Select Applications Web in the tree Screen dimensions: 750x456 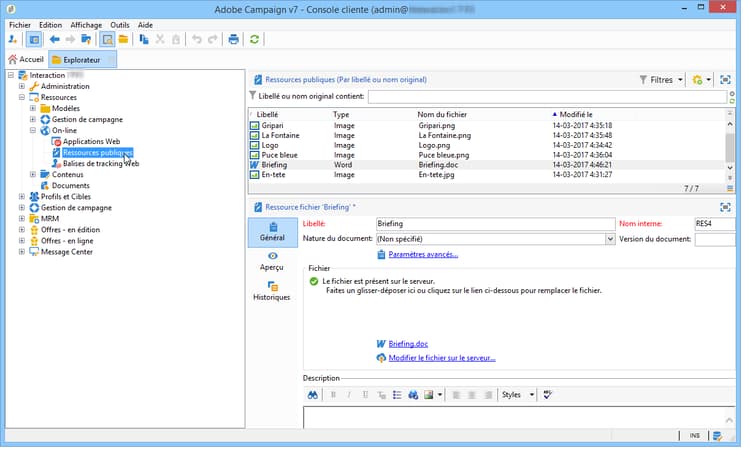(91, 142)
